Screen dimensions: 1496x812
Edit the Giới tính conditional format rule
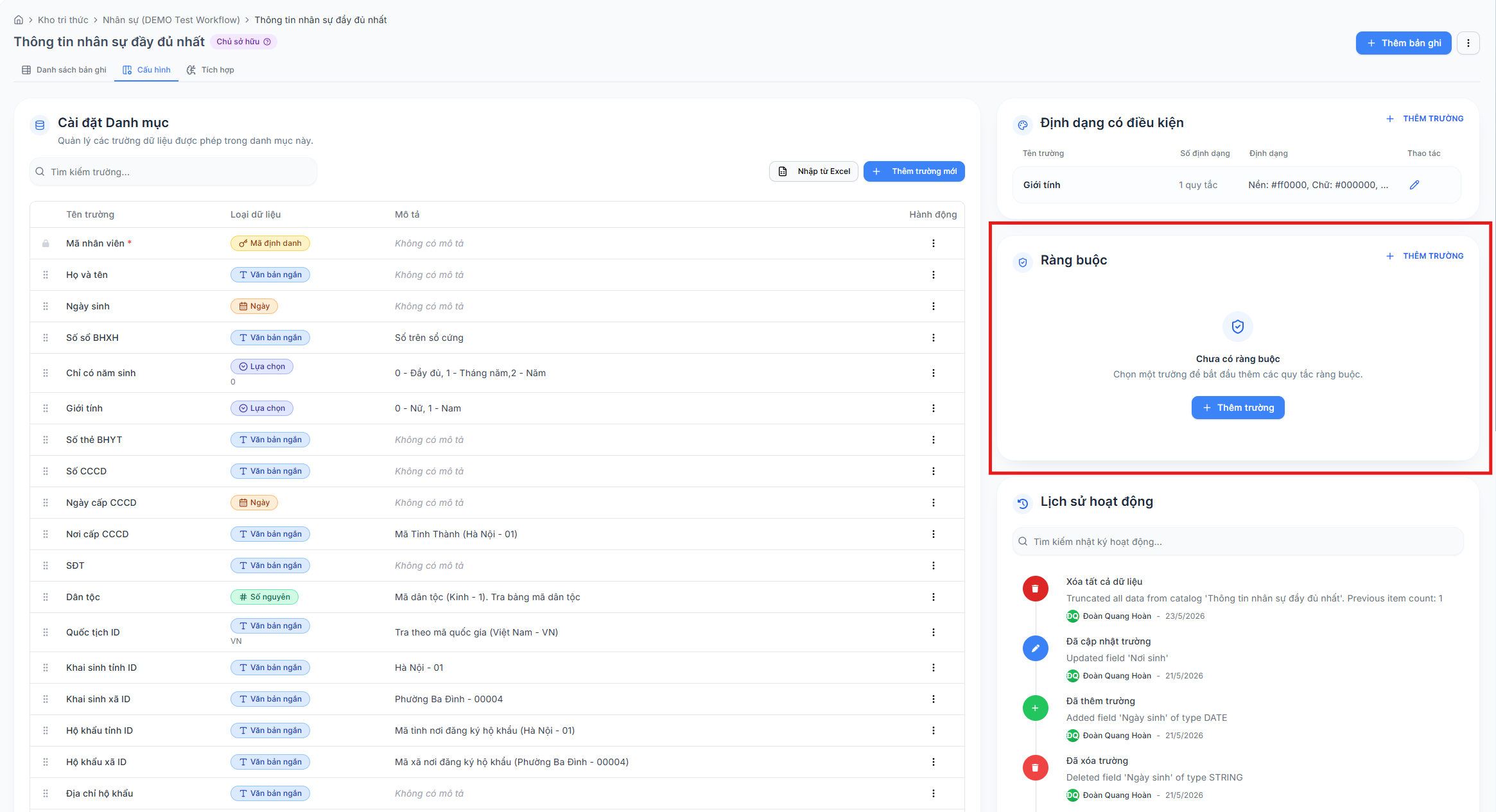(x=1414, y=185)
